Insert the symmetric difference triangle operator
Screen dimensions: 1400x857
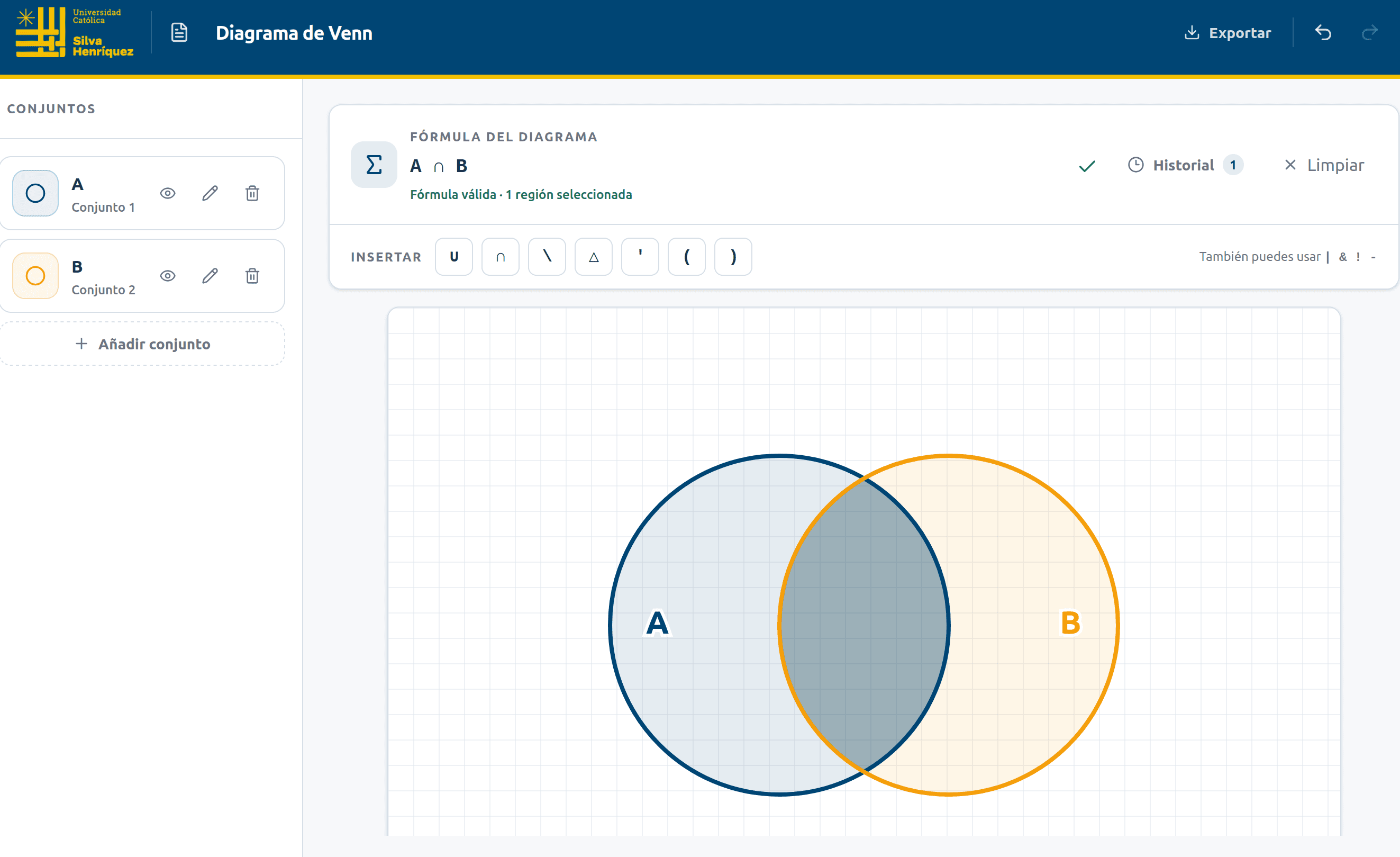[594, 257]
